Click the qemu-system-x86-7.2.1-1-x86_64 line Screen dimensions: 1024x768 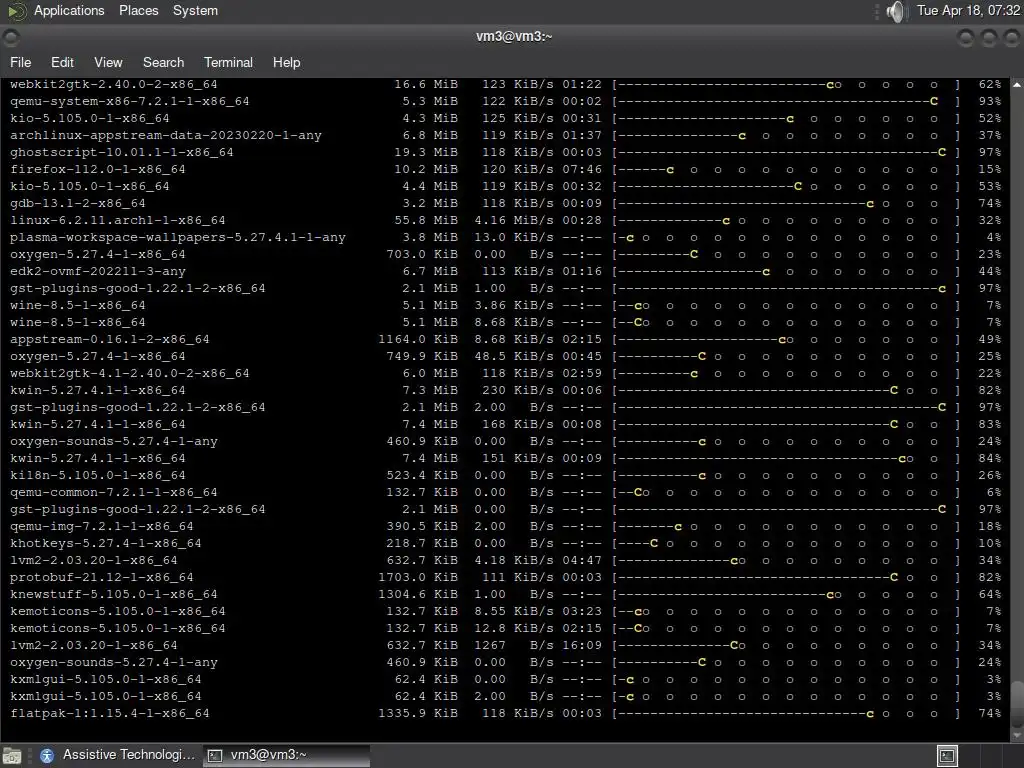(505, 101)
